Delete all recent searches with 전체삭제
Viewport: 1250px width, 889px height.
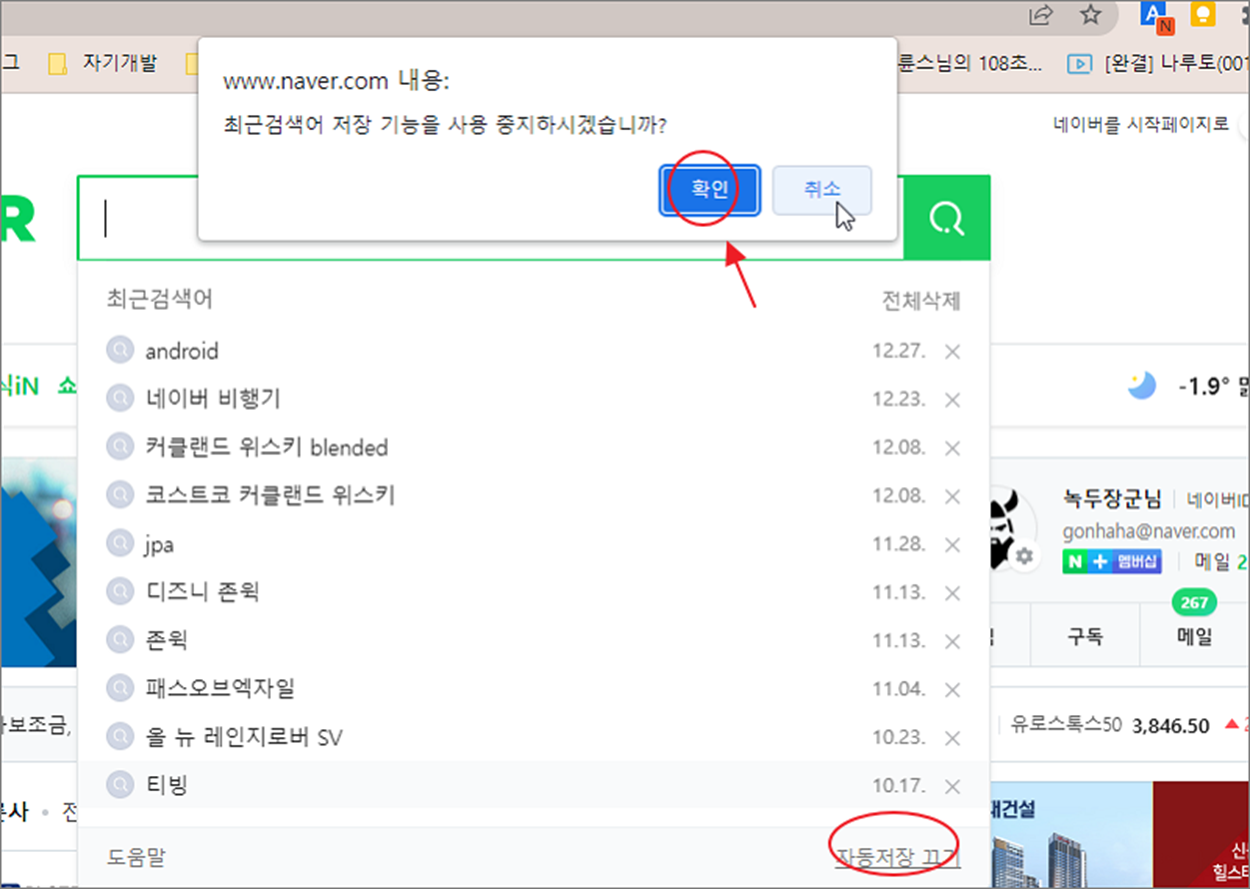pos(921,301)
